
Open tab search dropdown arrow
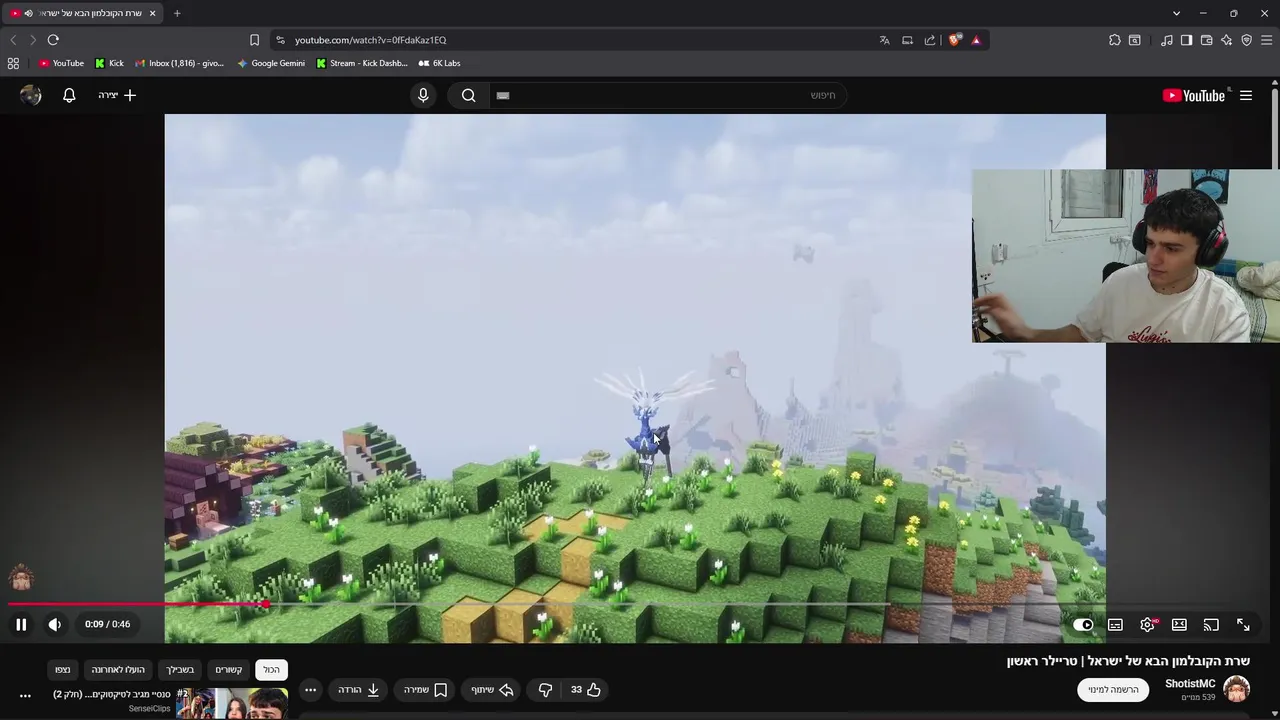pyautogui.click(x=1176, y=13)
